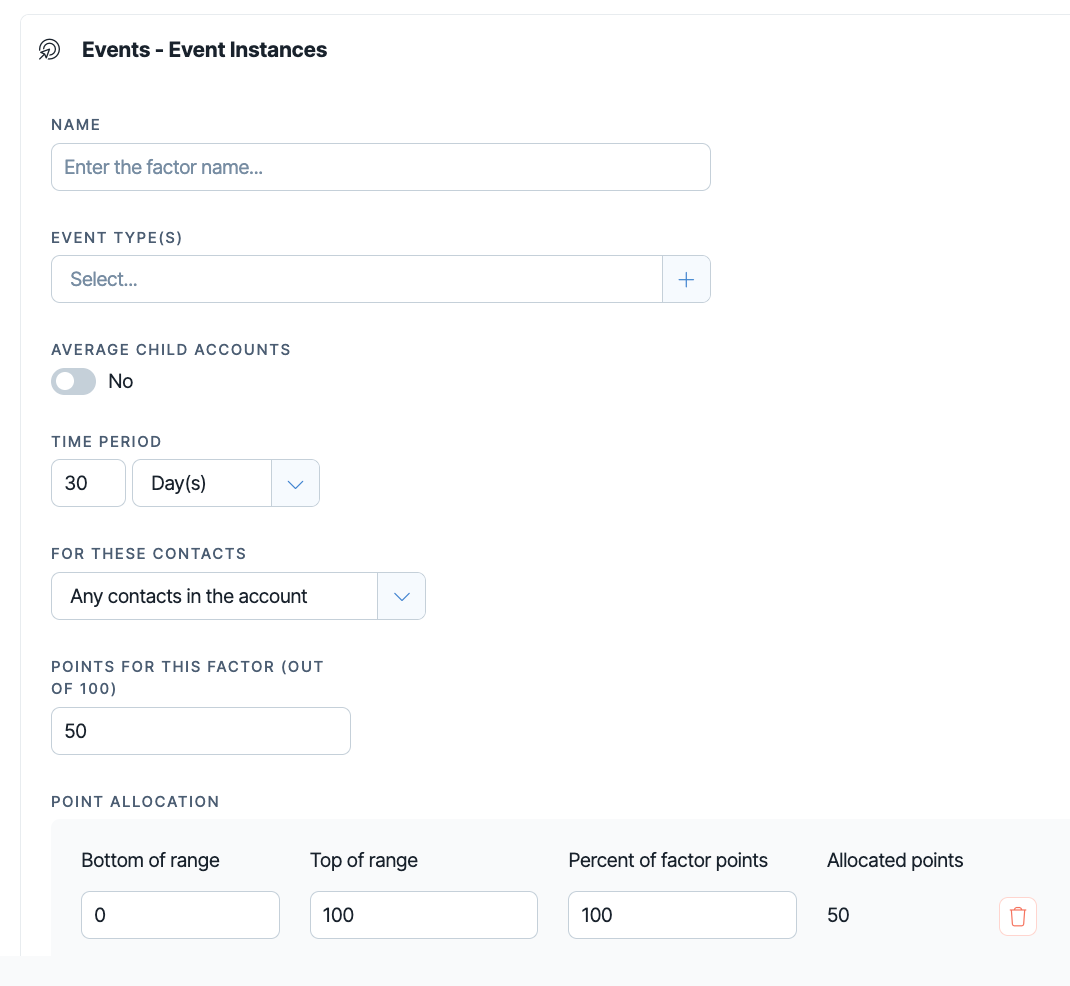The image size is (1070, 986).
Task: Click the points for this factor field
Action: click(x=201, y=731)
